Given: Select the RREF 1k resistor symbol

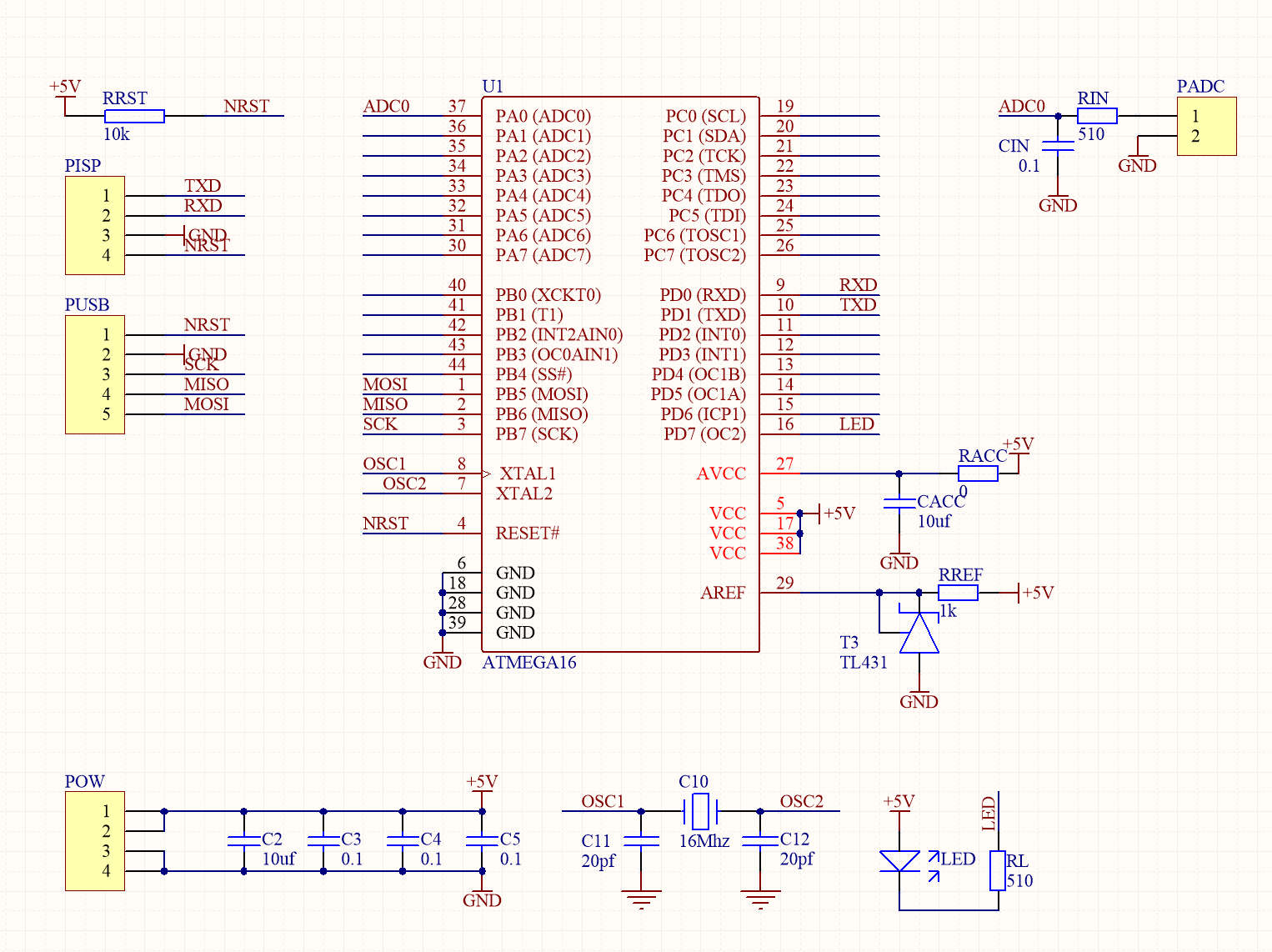Looking at the screenshot, I should pyautogui.click(x=959, y=593).
